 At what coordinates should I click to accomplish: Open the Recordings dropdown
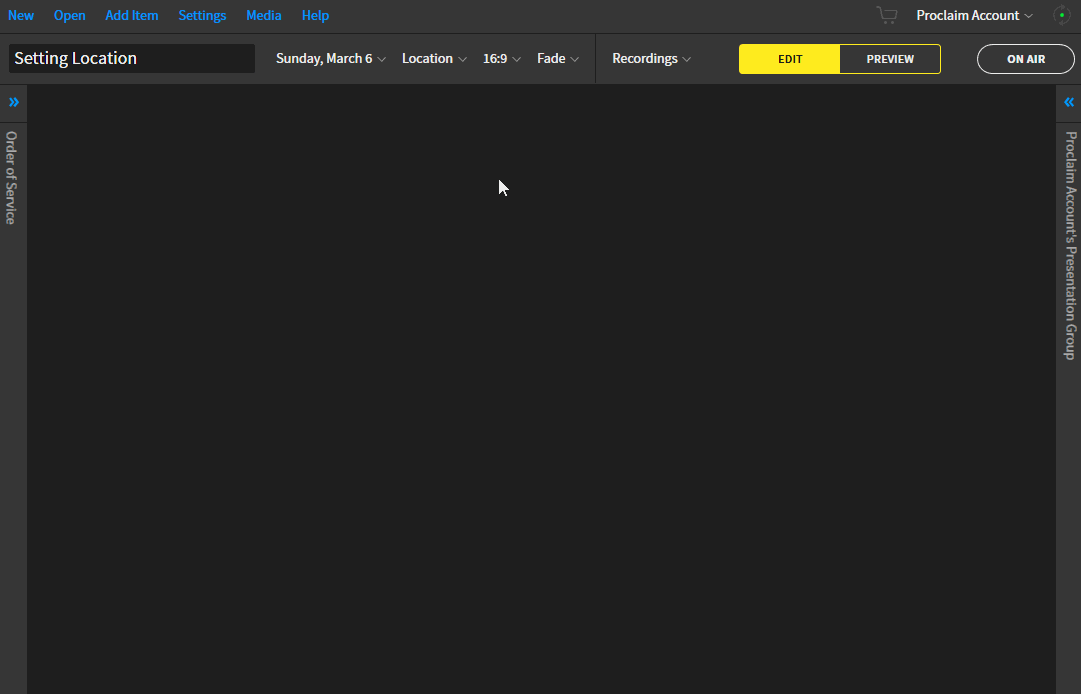point(651,59)
